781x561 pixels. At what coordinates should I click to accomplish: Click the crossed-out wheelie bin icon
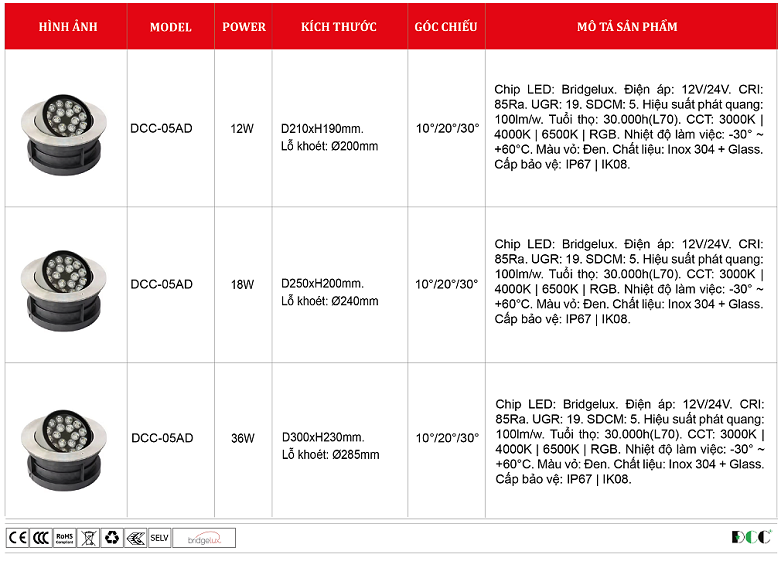pos(87,538)
